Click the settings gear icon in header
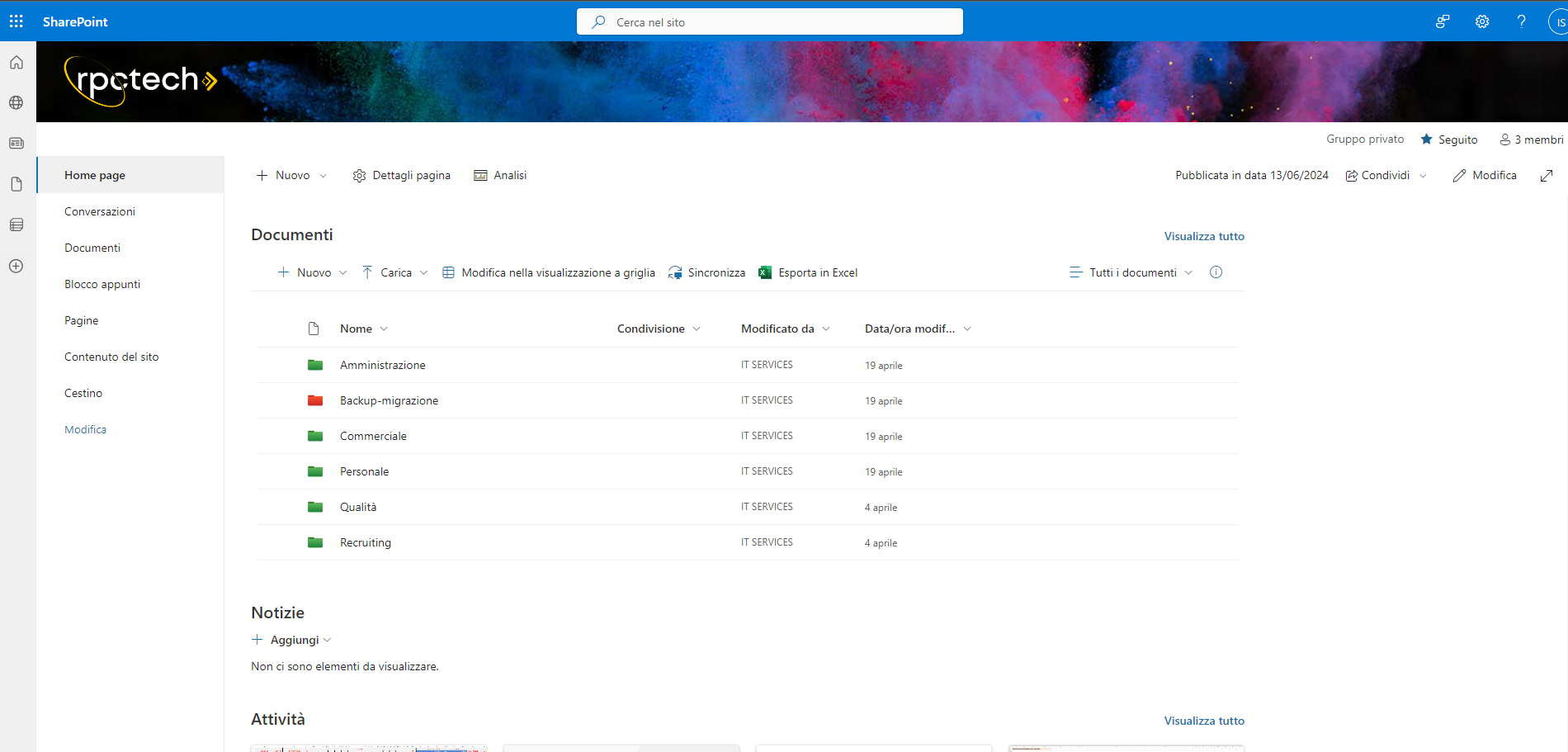The image size is (1568, 752). 1482,22
